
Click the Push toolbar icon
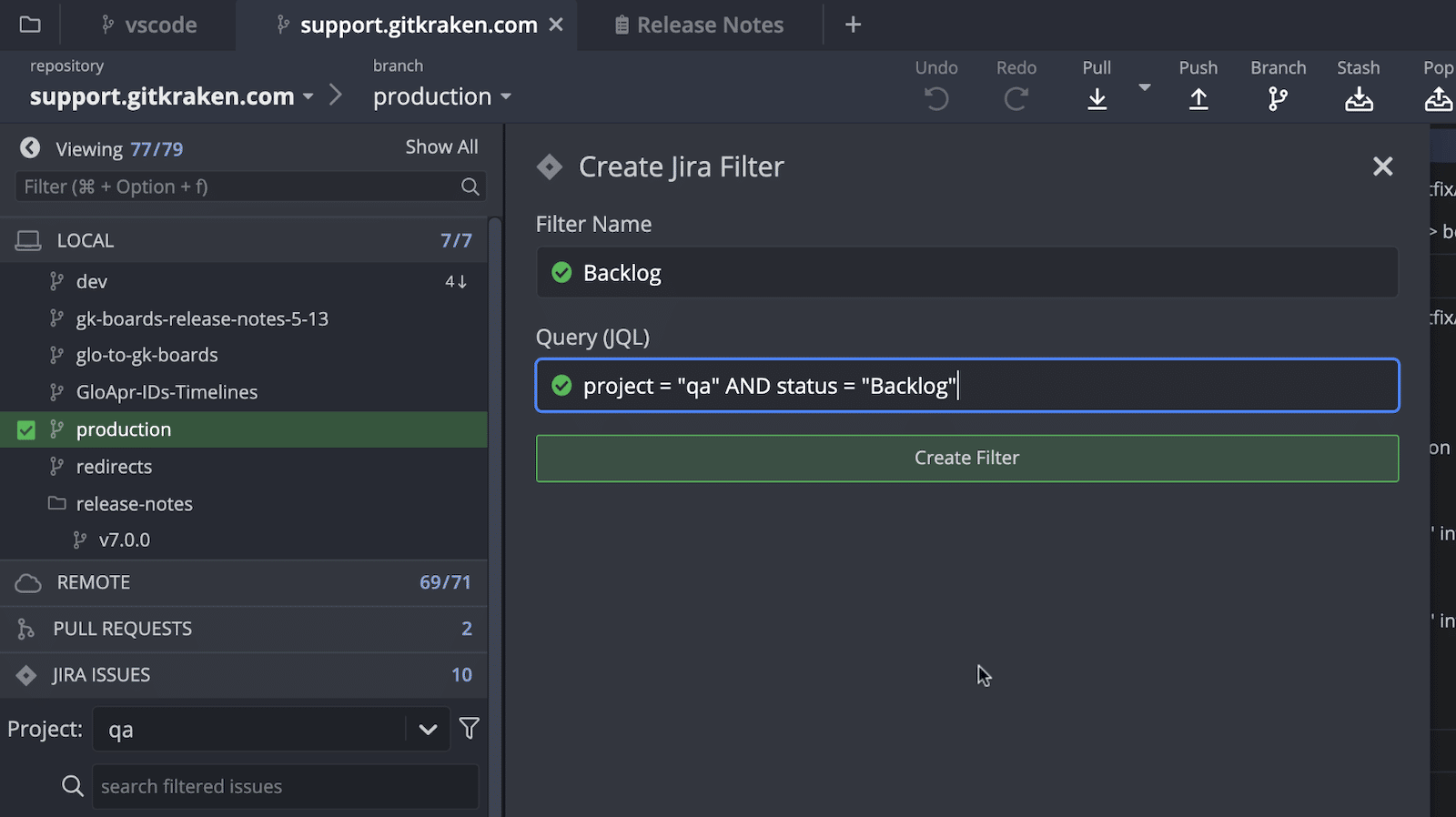[x=1198, y=98]
